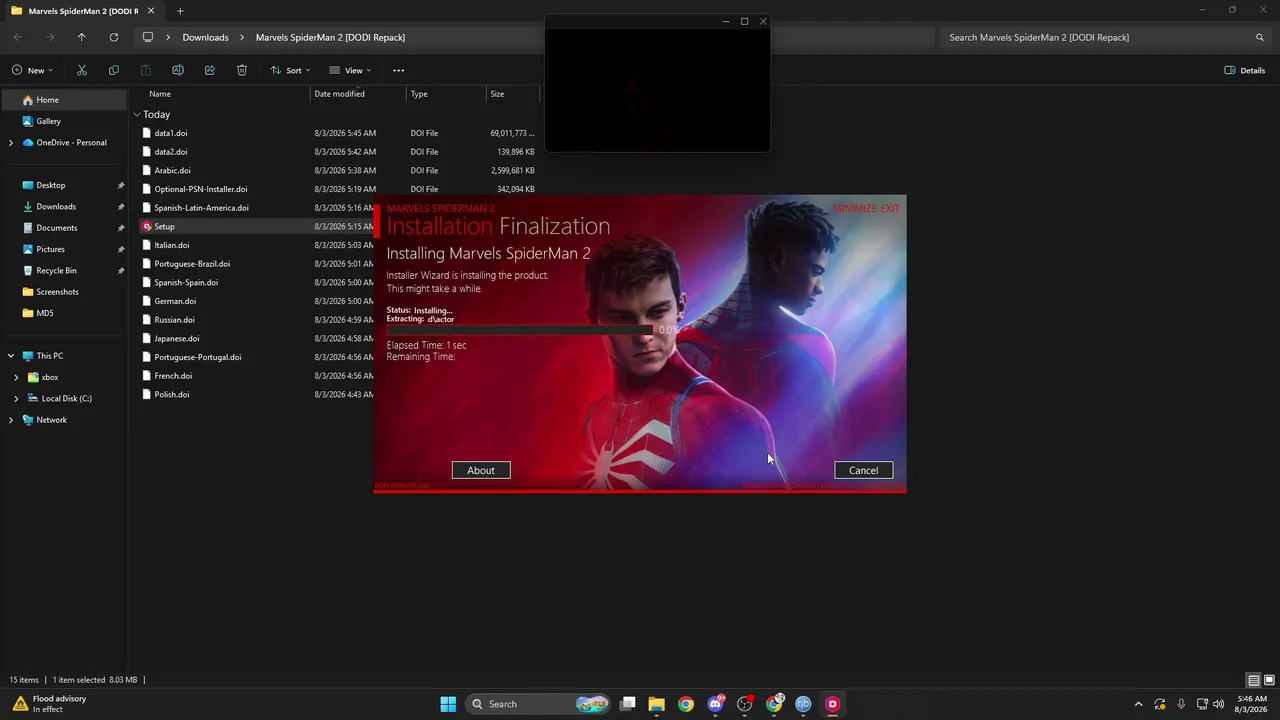
Task: Click the Rename icon in Explorer toolbar
Action: click(178, 70)
